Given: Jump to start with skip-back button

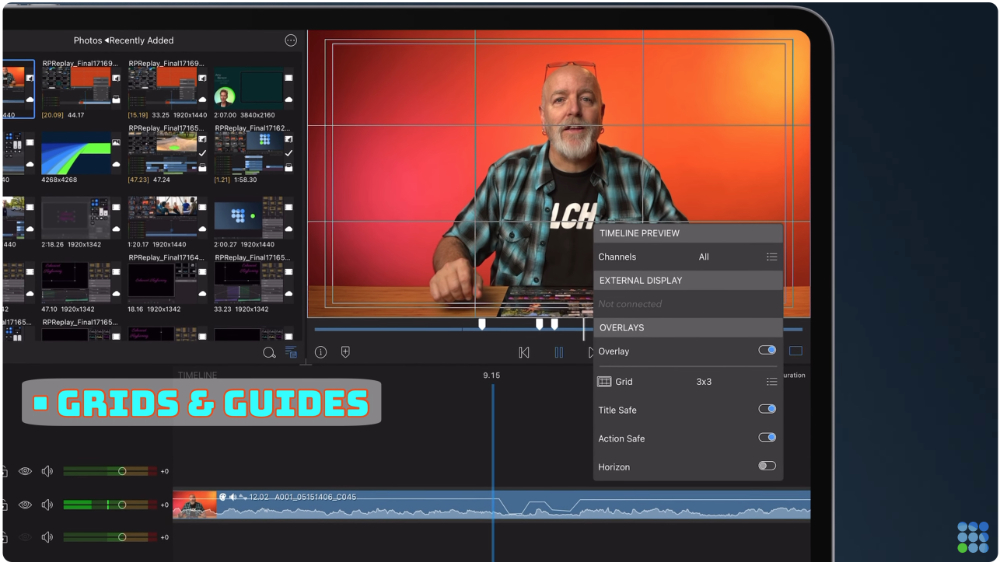Looking at the screenshot, I should click(x=524, y=352).
